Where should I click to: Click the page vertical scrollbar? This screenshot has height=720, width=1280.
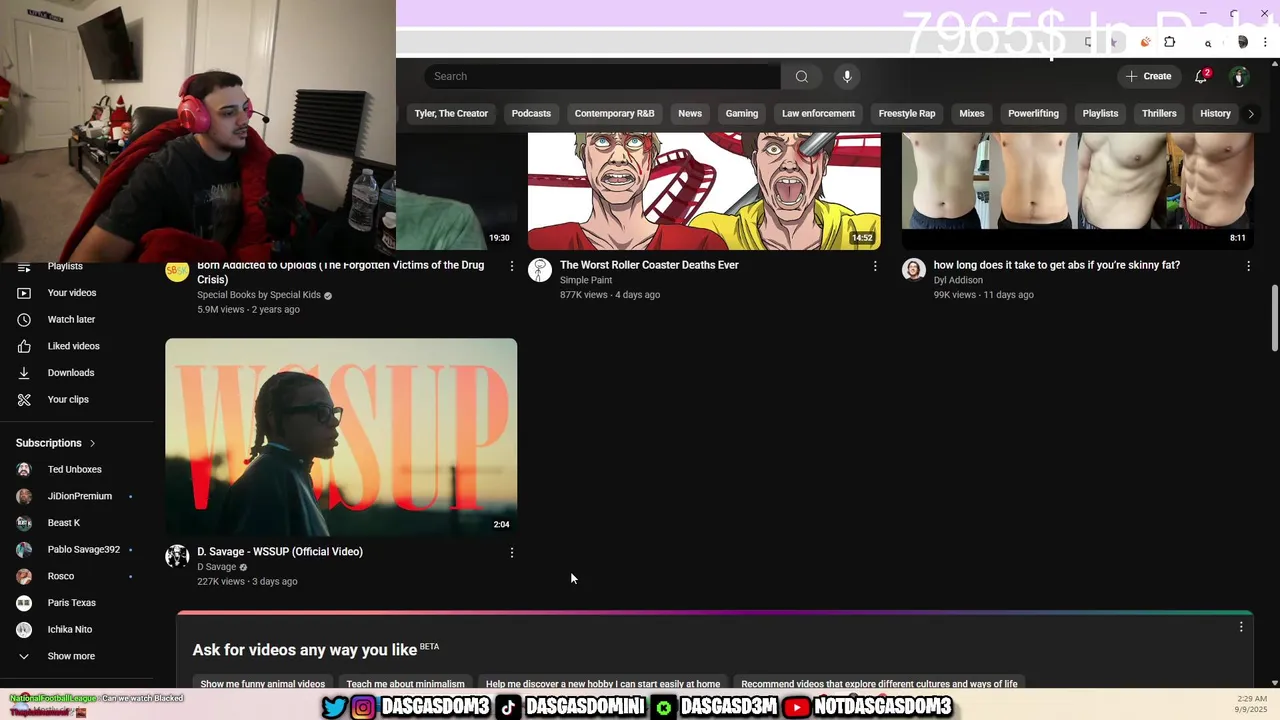point(1274,318)
